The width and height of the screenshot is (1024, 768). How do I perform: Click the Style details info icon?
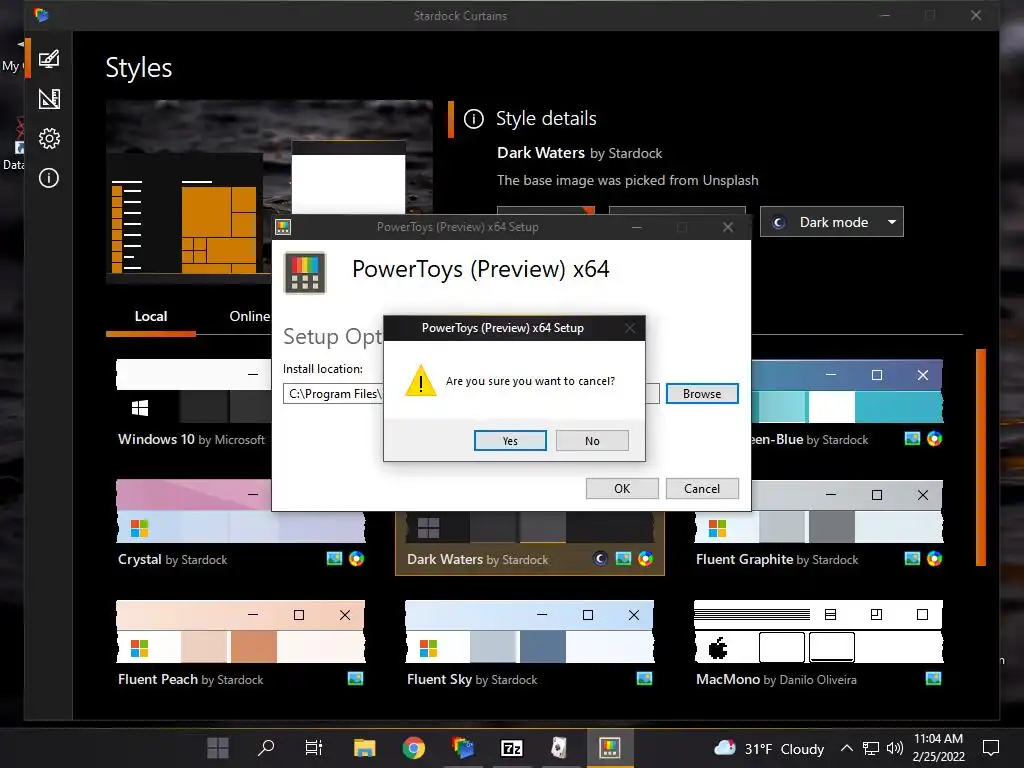(x=473, y=119)
